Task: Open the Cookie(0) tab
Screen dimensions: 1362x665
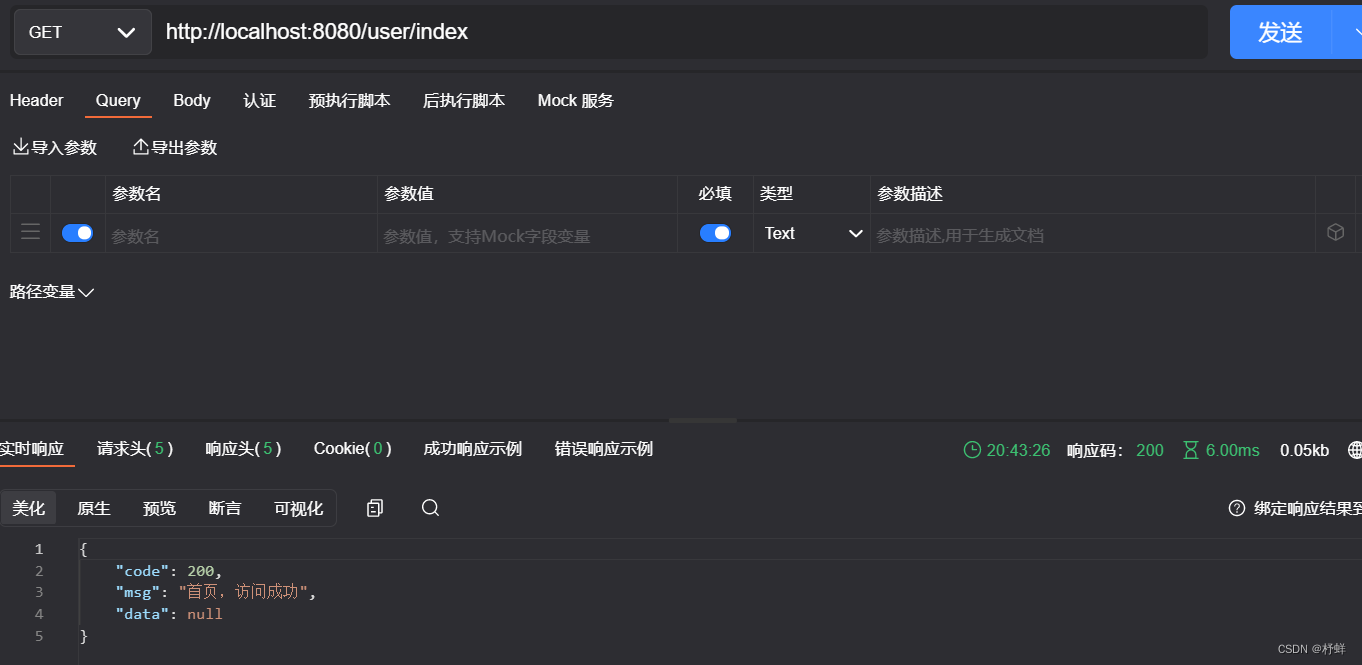Action: point(352,449)
